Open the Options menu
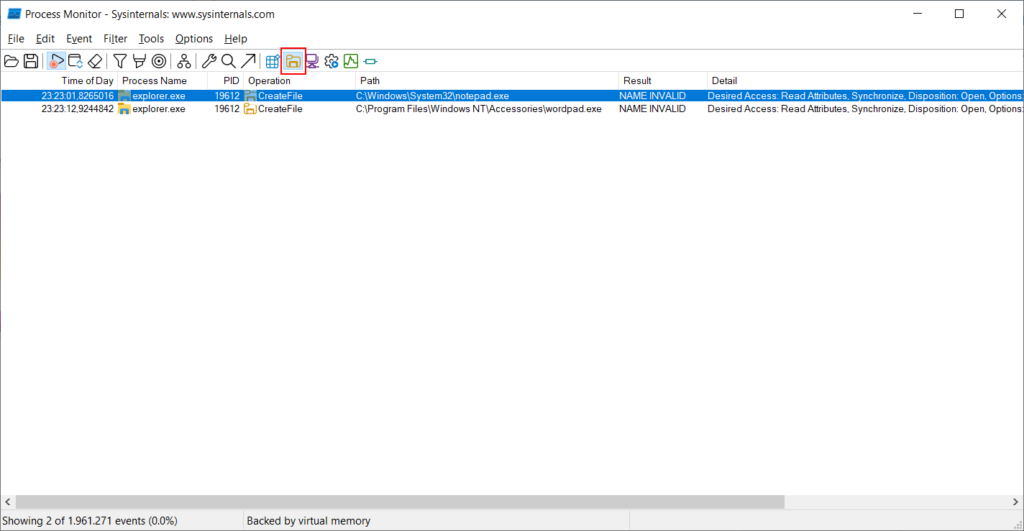Viewport: 1024px width, 531px height. coord(194,39)
